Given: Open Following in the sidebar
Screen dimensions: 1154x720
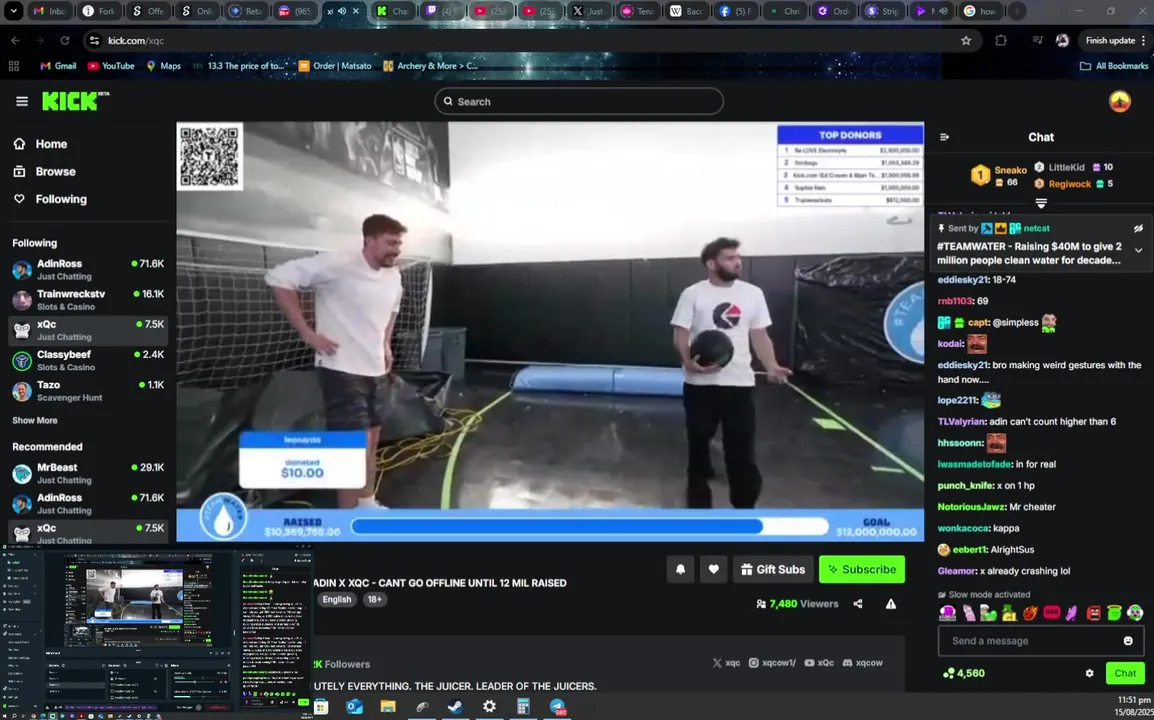Looking at the screenshot, I should coord(60,199).
